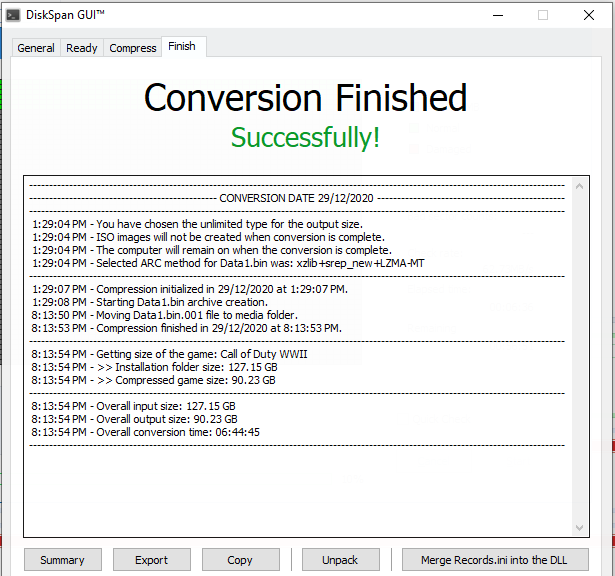Select the Finish tab
This screenshot has height=576, width=615.
(x=182, y=46)
